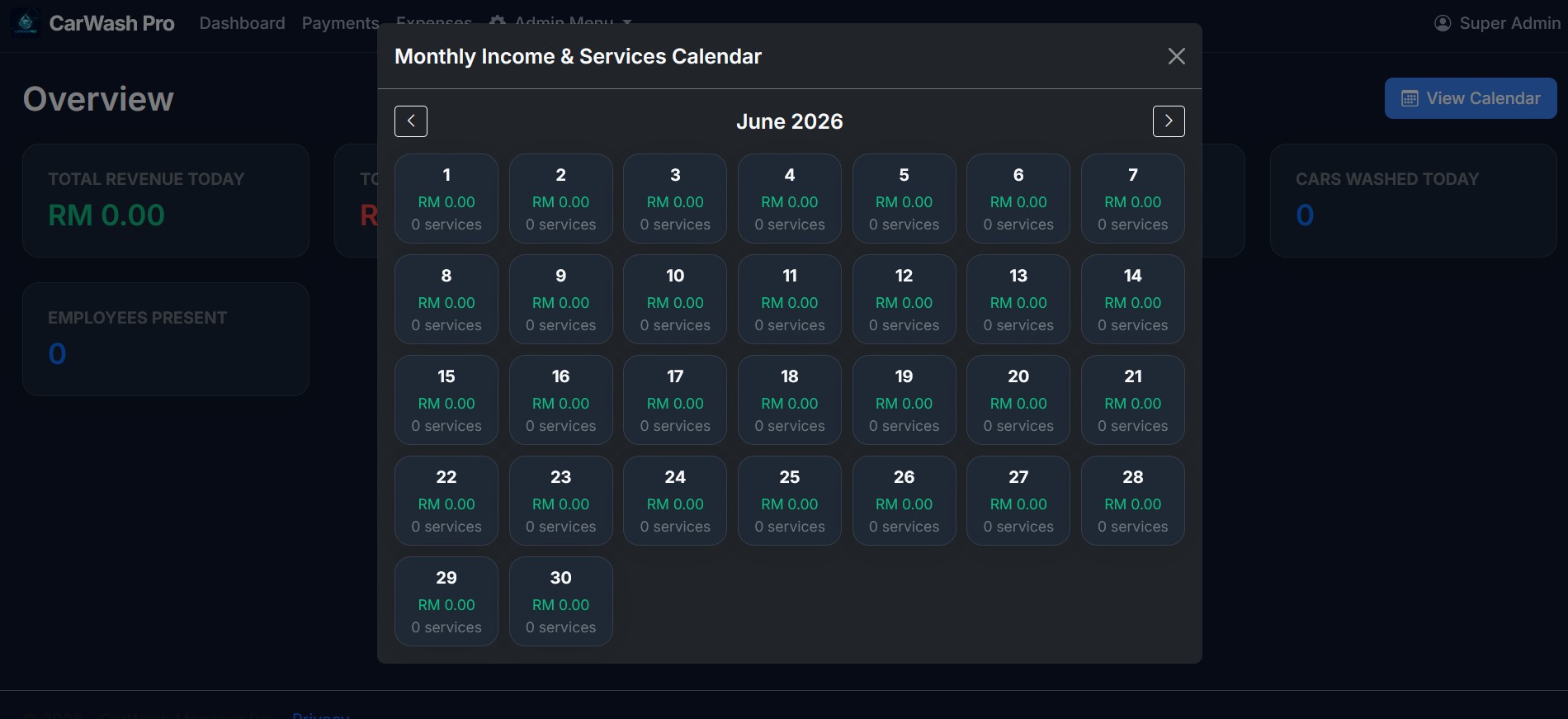Click the CarWash Pro logo icon

[x=26, y=23]
